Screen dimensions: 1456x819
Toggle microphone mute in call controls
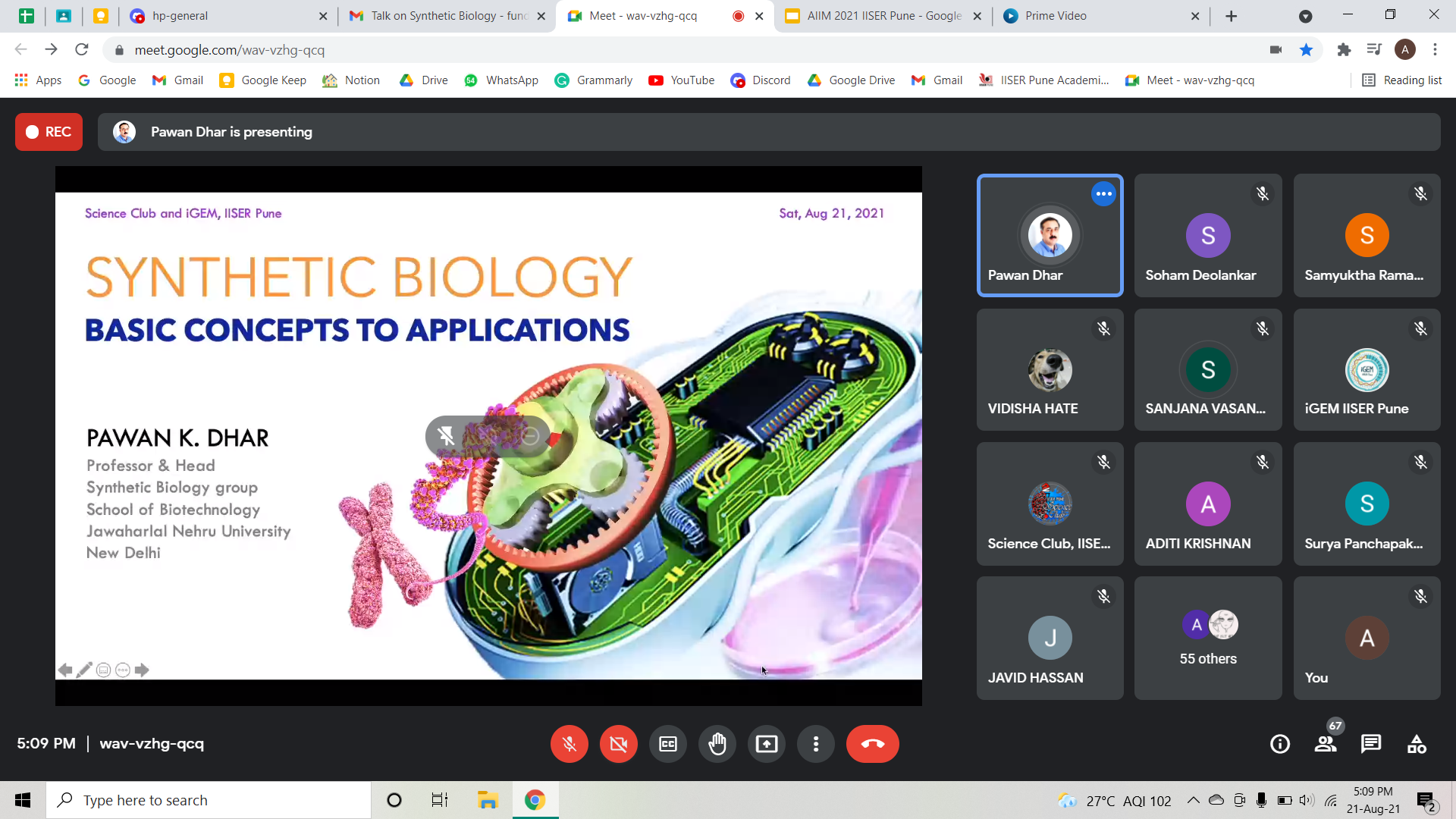(569, 744)
